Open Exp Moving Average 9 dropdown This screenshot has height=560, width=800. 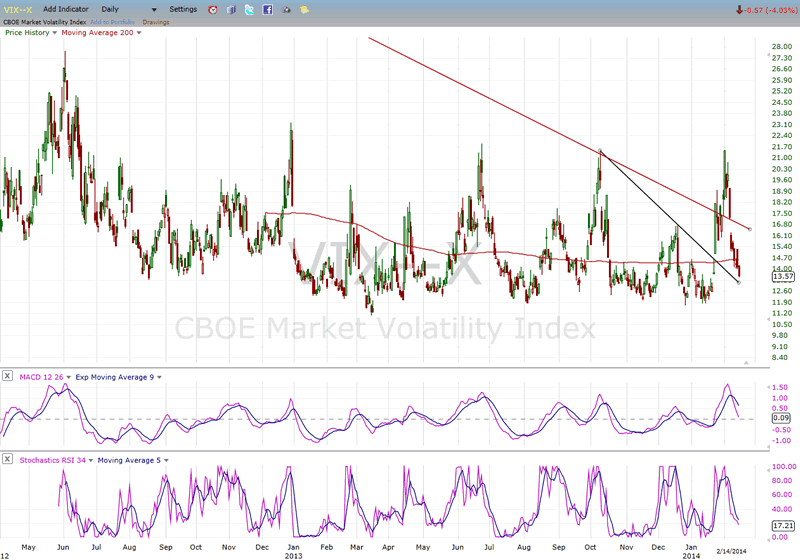(159, 377)
